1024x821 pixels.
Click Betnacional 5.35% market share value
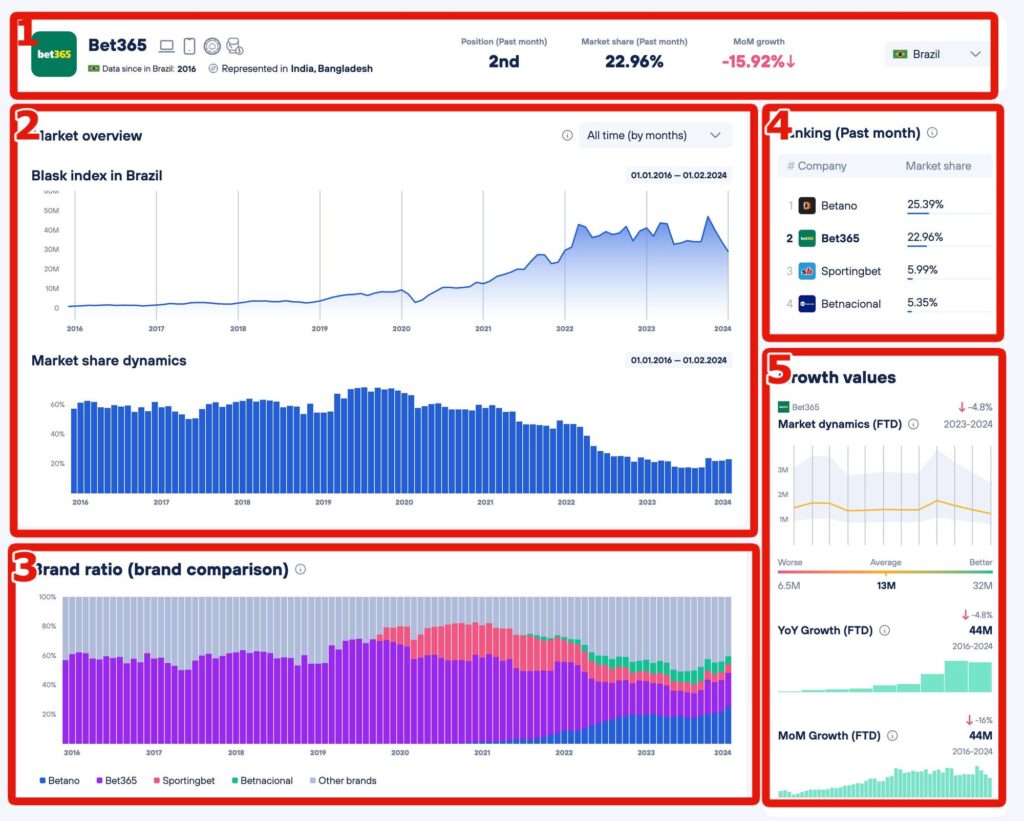[x=922, y=302]
